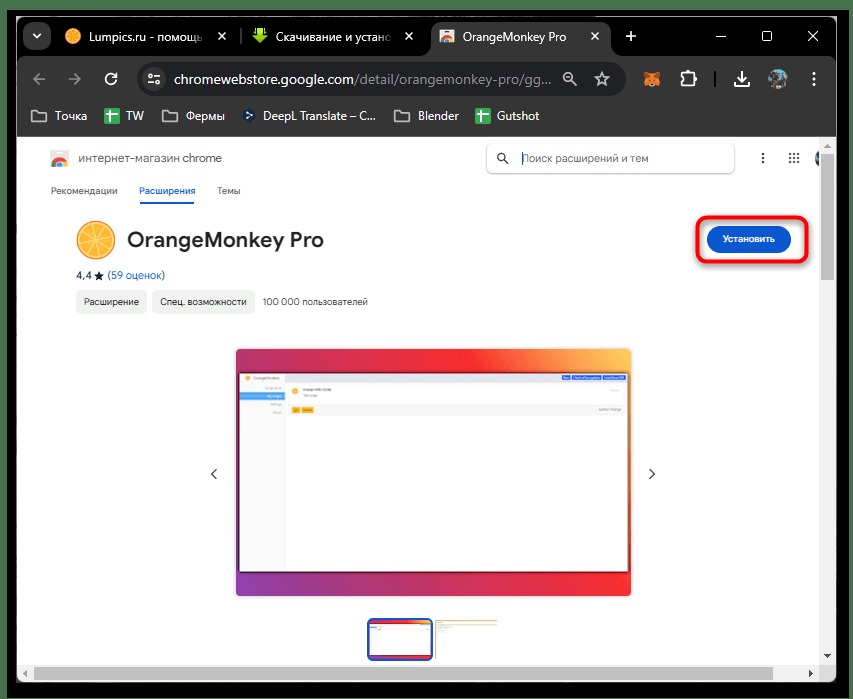This screenshot has height=699, width=853.
Task: Click the OrangeMonkey Pro heading
Action: tap(225, 240)
